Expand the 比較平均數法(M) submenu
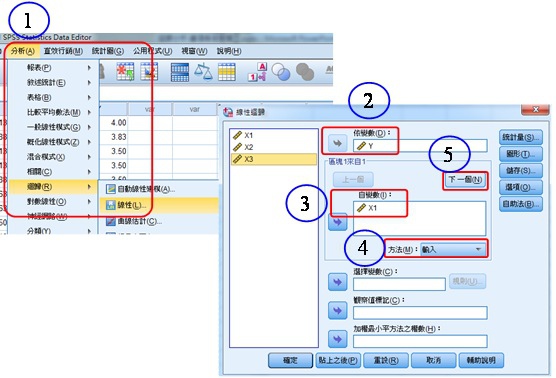 coord(53,112)
